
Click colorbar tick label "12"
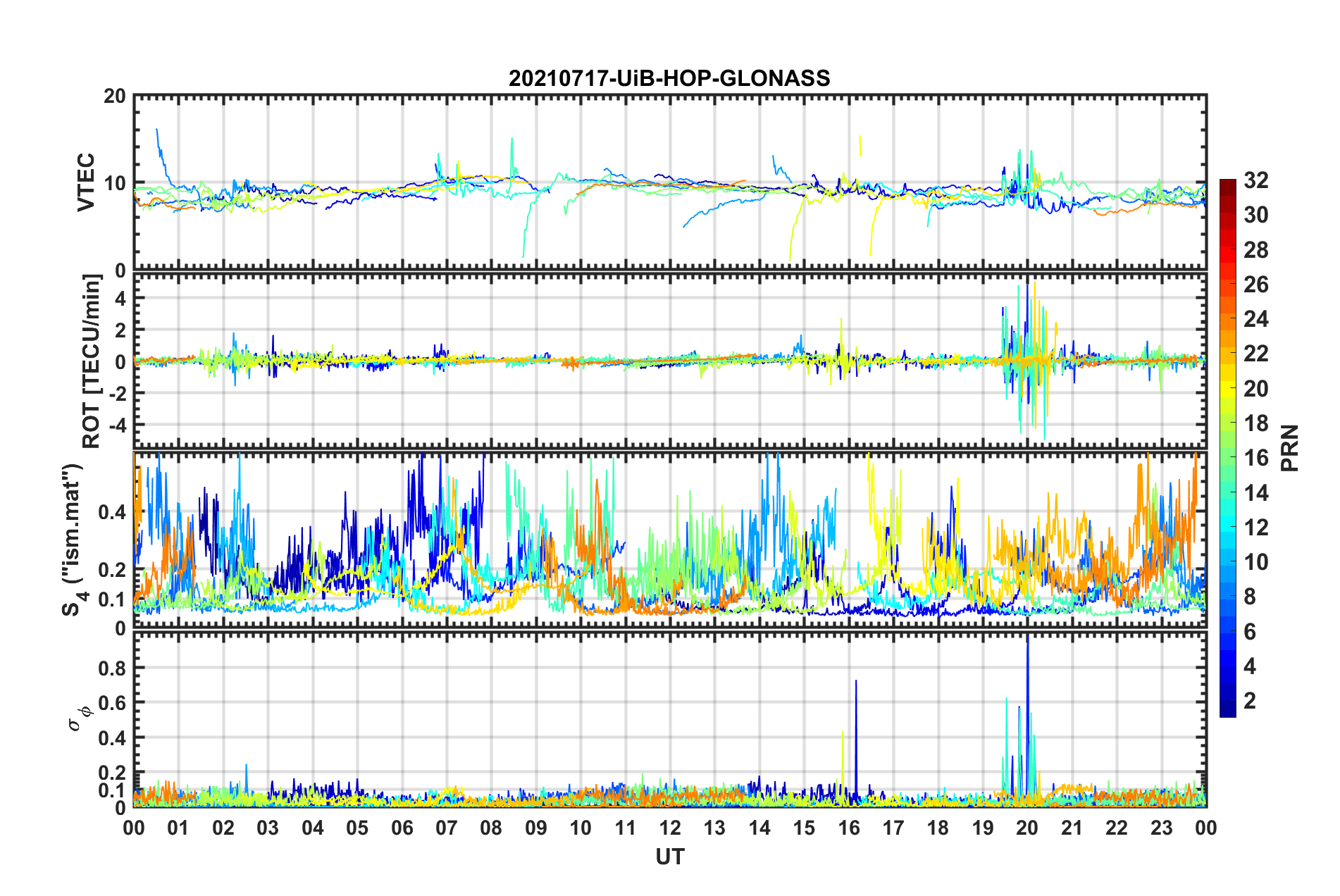point(1255,528)
